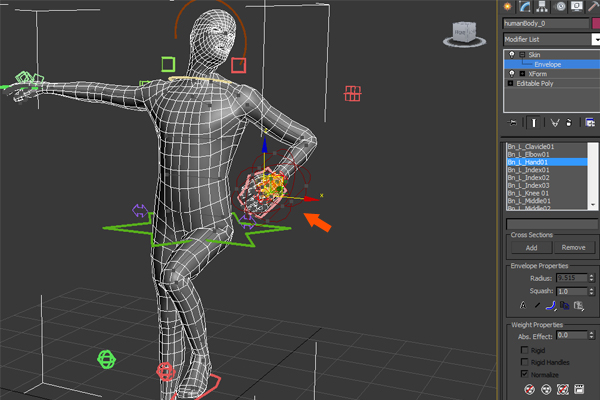Toggle envelope Absolute/Relative 'A' icon
The image size is (600, 400).
coord(523,305)
